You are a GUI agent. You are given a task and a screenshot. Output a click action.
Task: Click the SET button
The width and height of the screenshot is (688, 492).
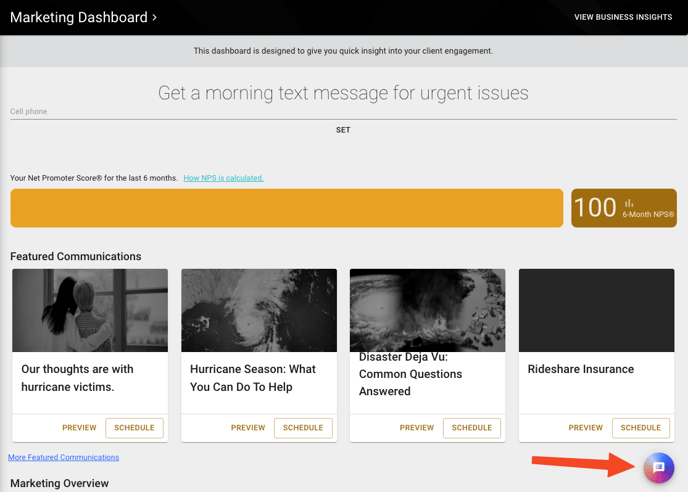[343, 130]
